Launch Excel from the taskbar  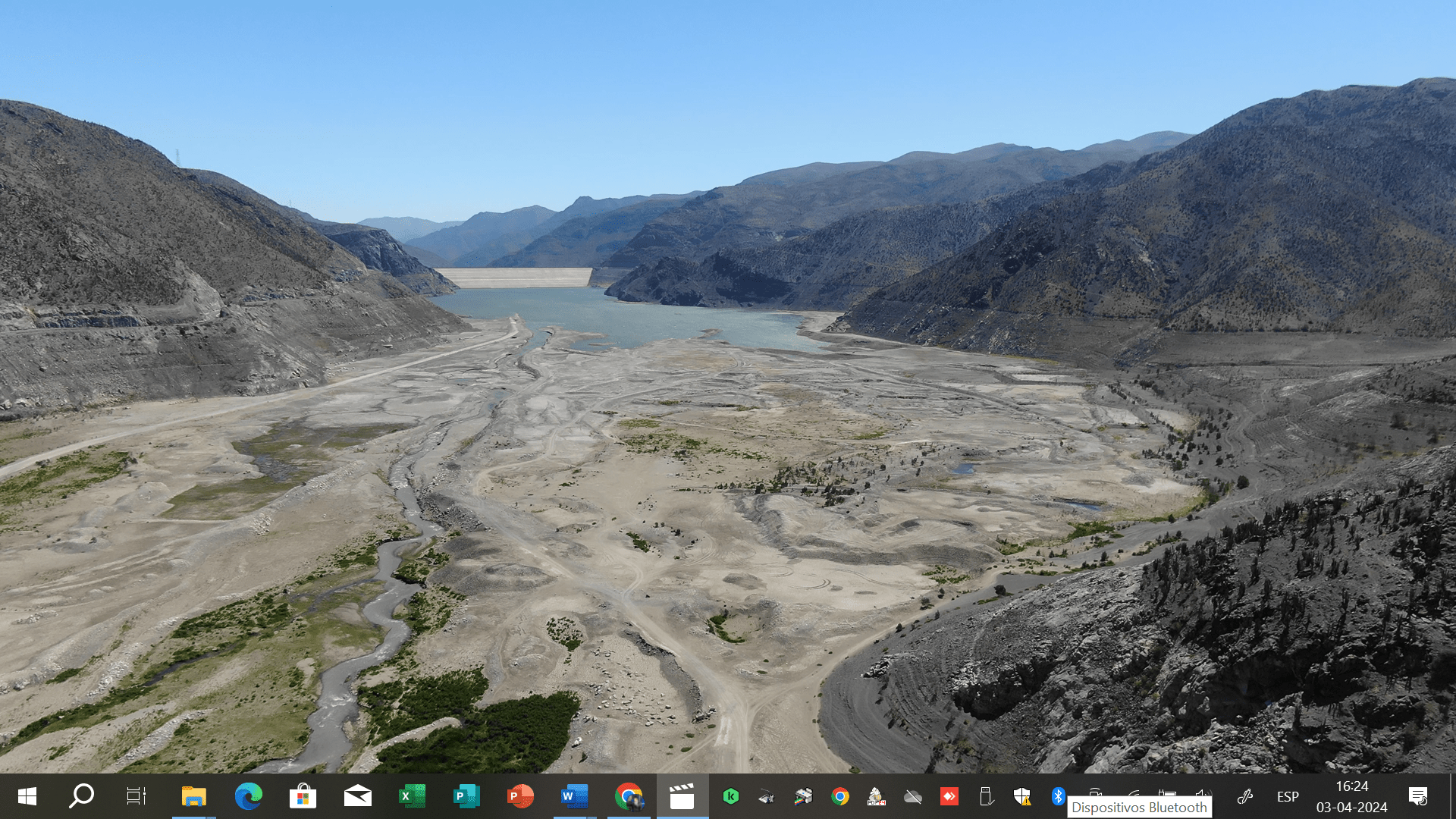[413, 796]
